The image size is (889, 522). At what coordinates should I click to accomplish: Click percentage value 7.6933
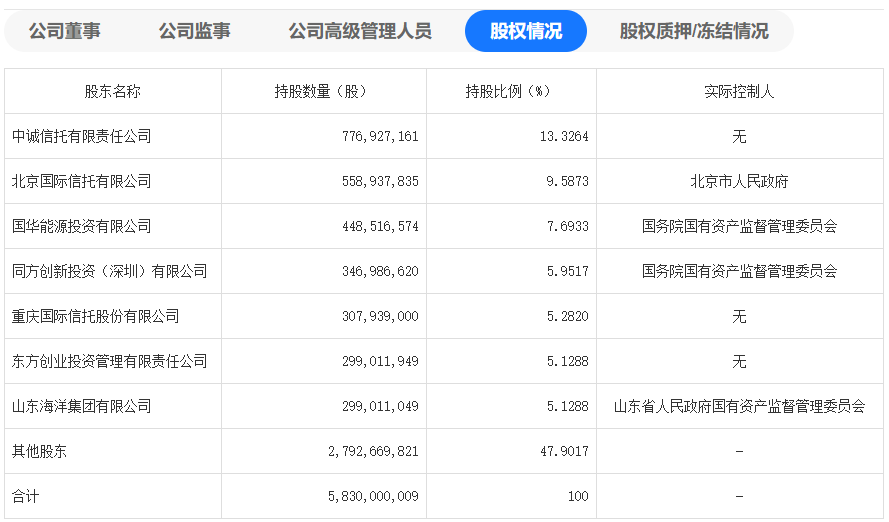[568, 227]
